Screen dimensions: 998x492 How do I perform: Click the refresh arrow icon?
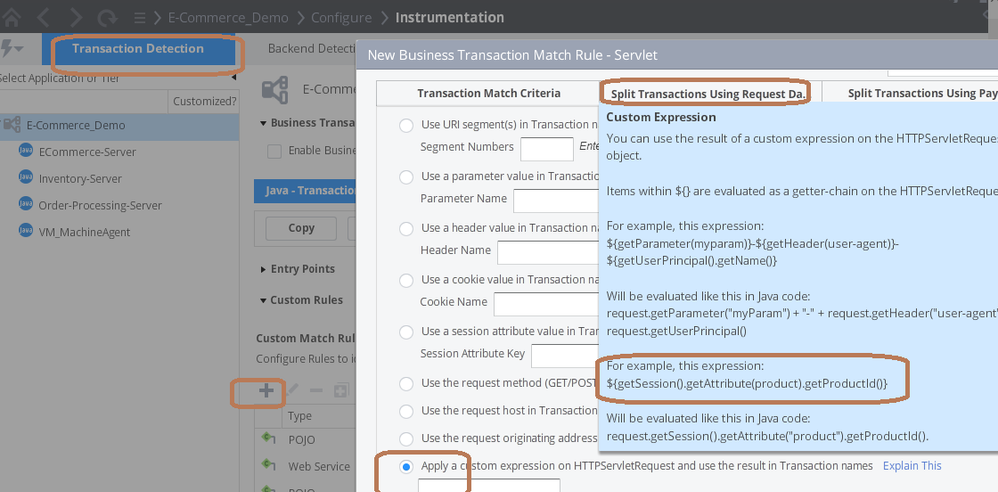click(x=106, y=17)
